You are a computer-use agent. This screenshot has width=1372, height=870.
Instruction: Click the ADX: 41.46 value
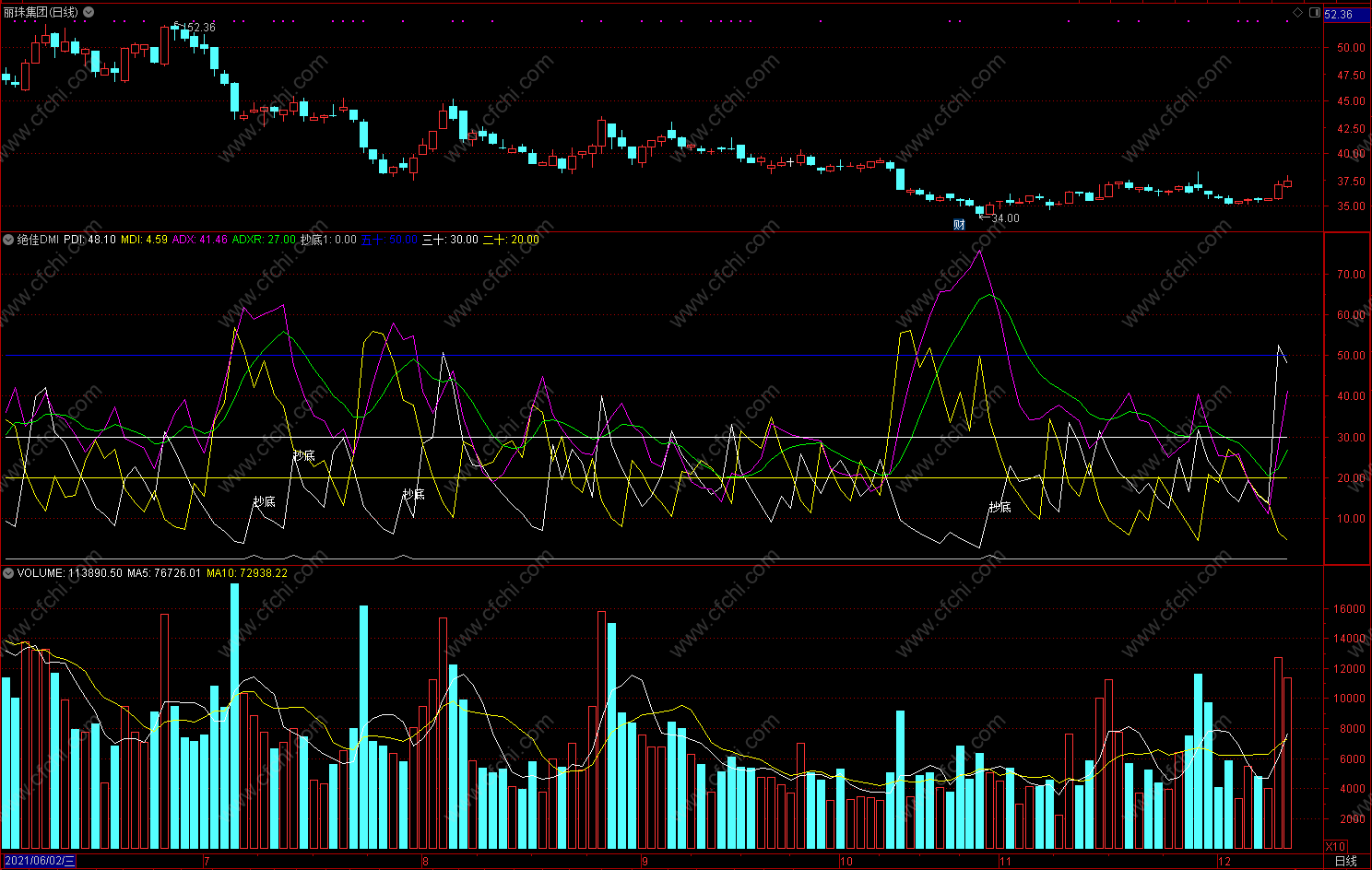tap(199, 240)
